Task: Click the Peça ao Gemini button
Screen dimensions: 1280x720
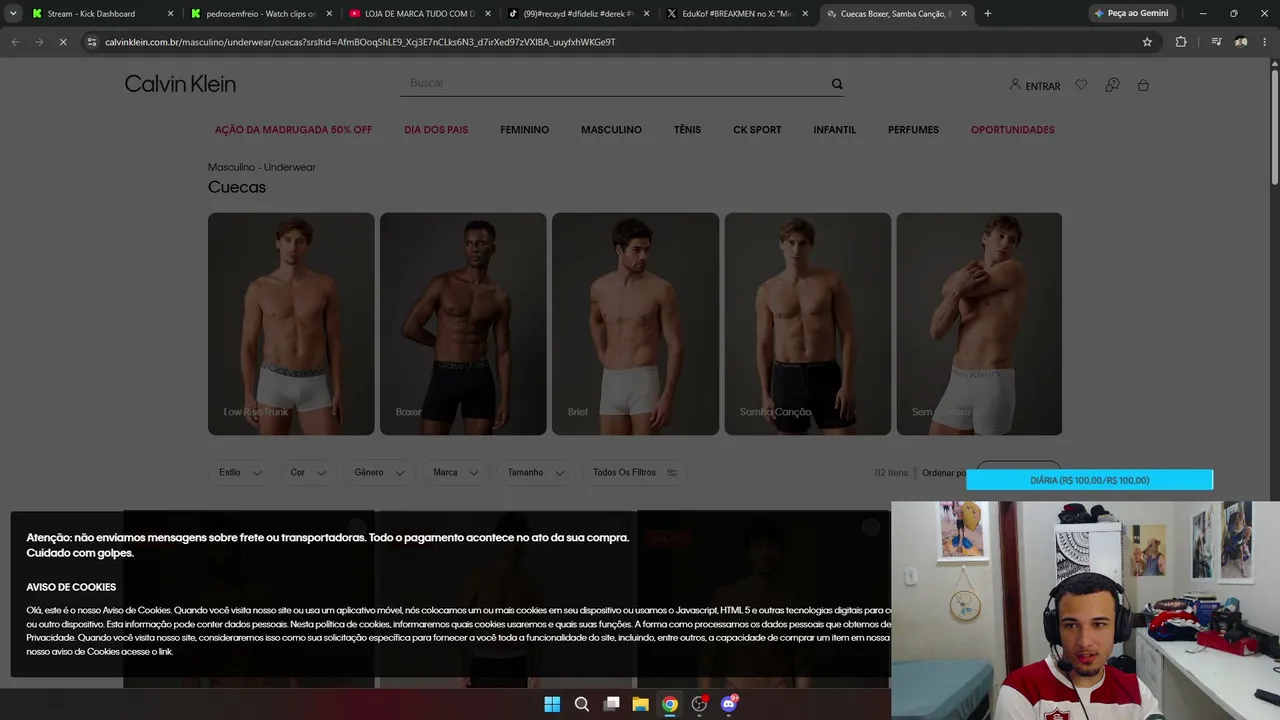Action: point(1132,14)
